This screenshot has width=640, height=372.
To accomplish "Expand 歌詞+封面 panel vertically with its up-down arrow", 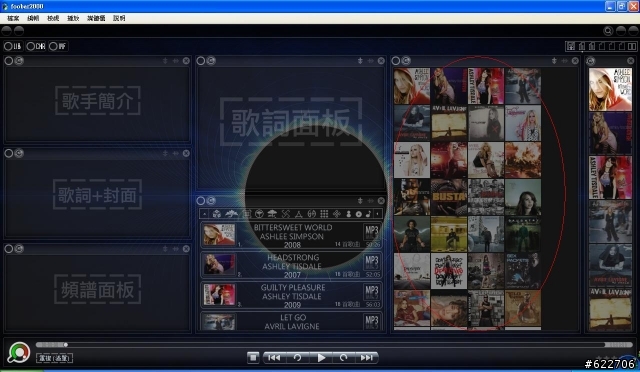I will (165, 153).
